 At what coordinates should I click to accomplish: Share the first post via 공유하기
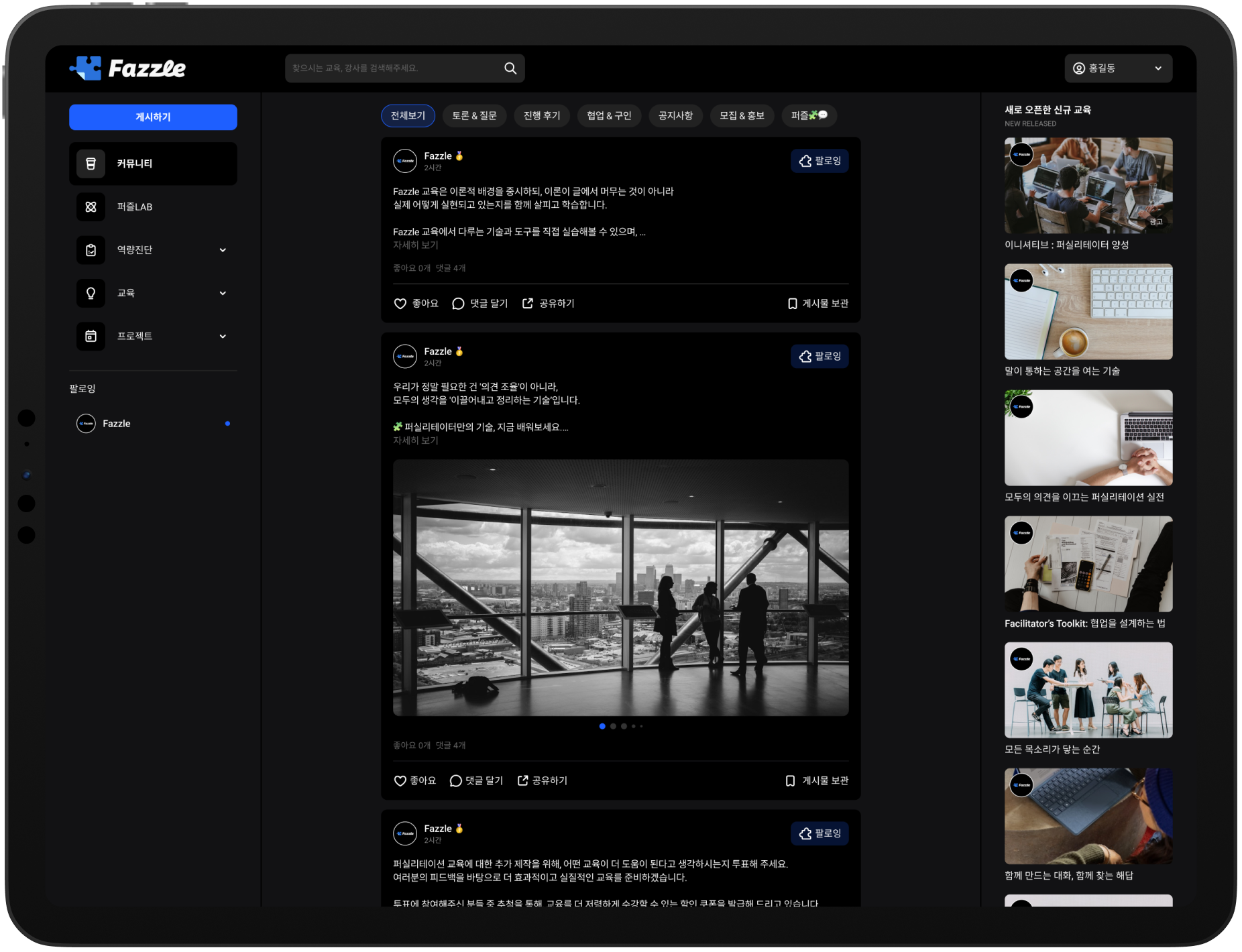(x=549, y=304)
